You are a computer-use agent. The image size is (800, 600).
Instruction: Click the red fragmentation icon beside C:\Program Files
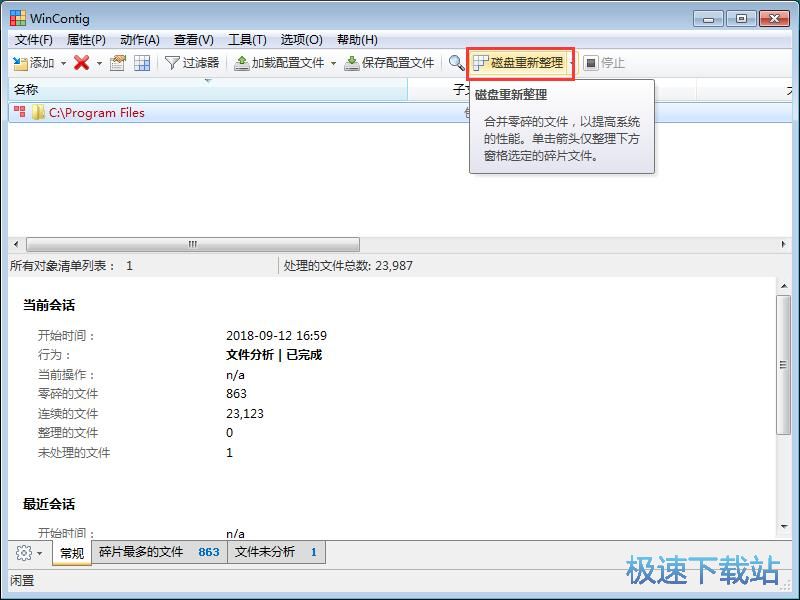point(20,112)
